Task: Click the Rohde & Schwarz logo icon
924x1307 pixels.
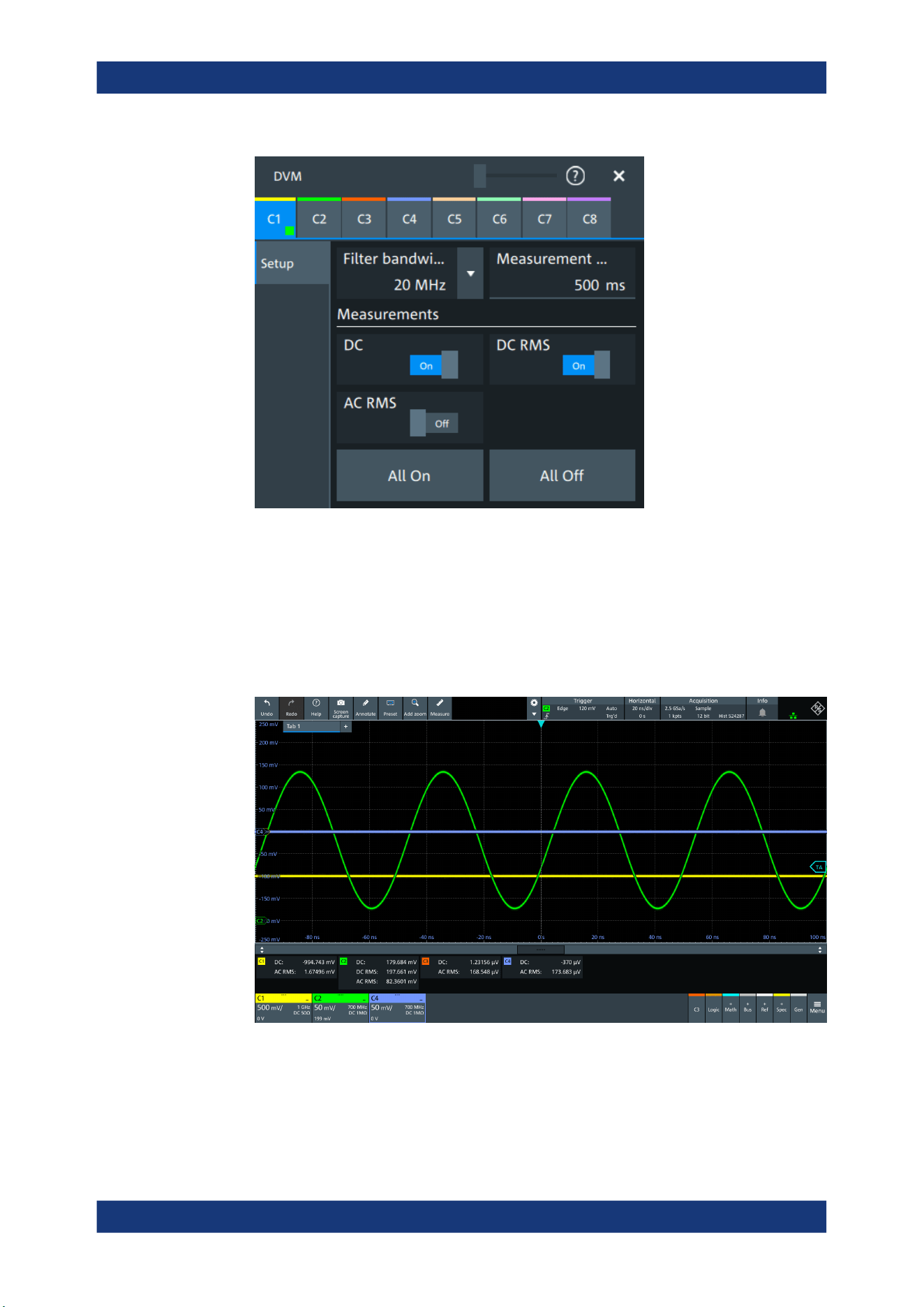Action: point(817,709)
